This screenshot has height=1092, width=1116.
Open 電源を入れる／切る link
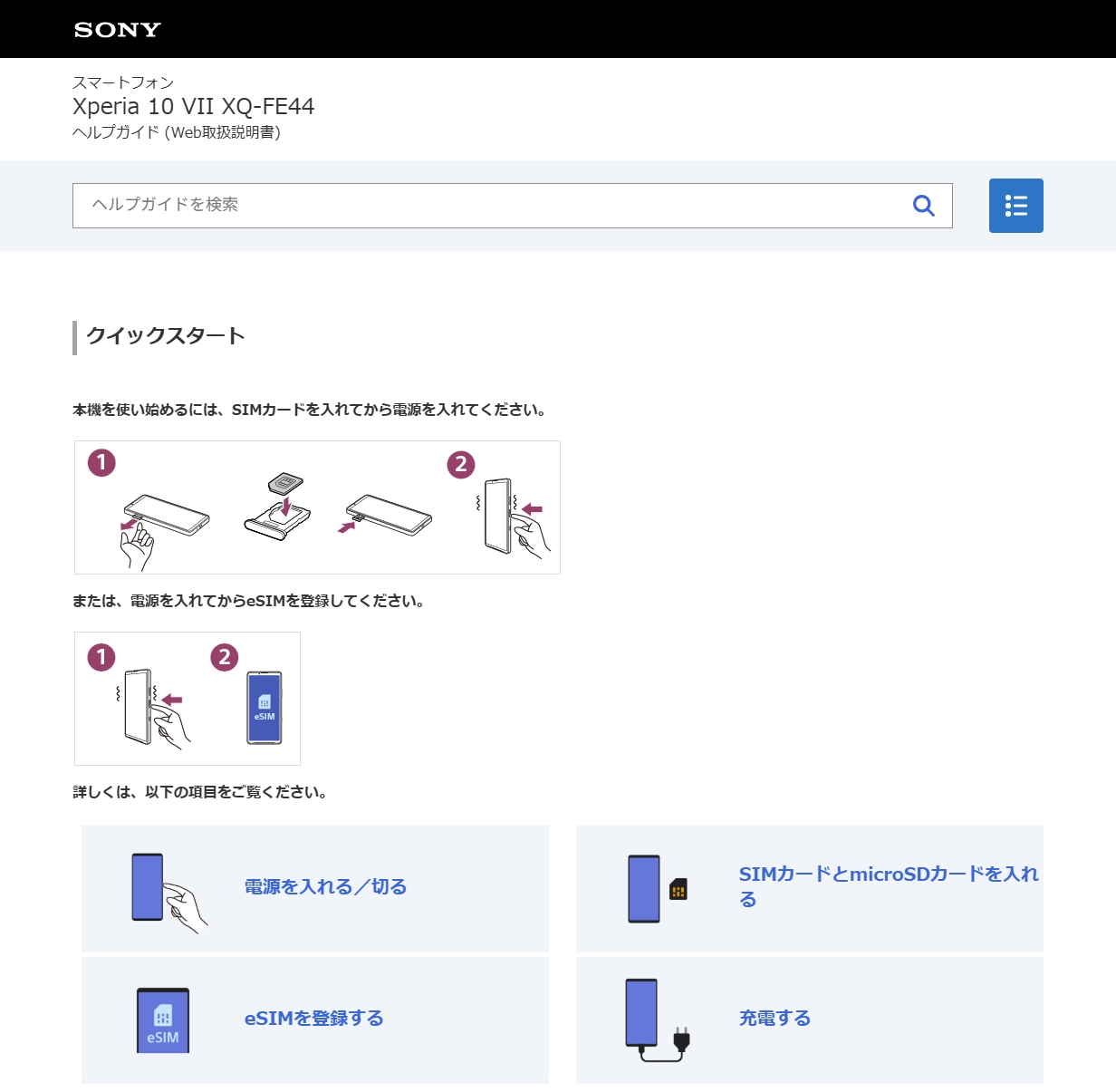click(325, 887)
